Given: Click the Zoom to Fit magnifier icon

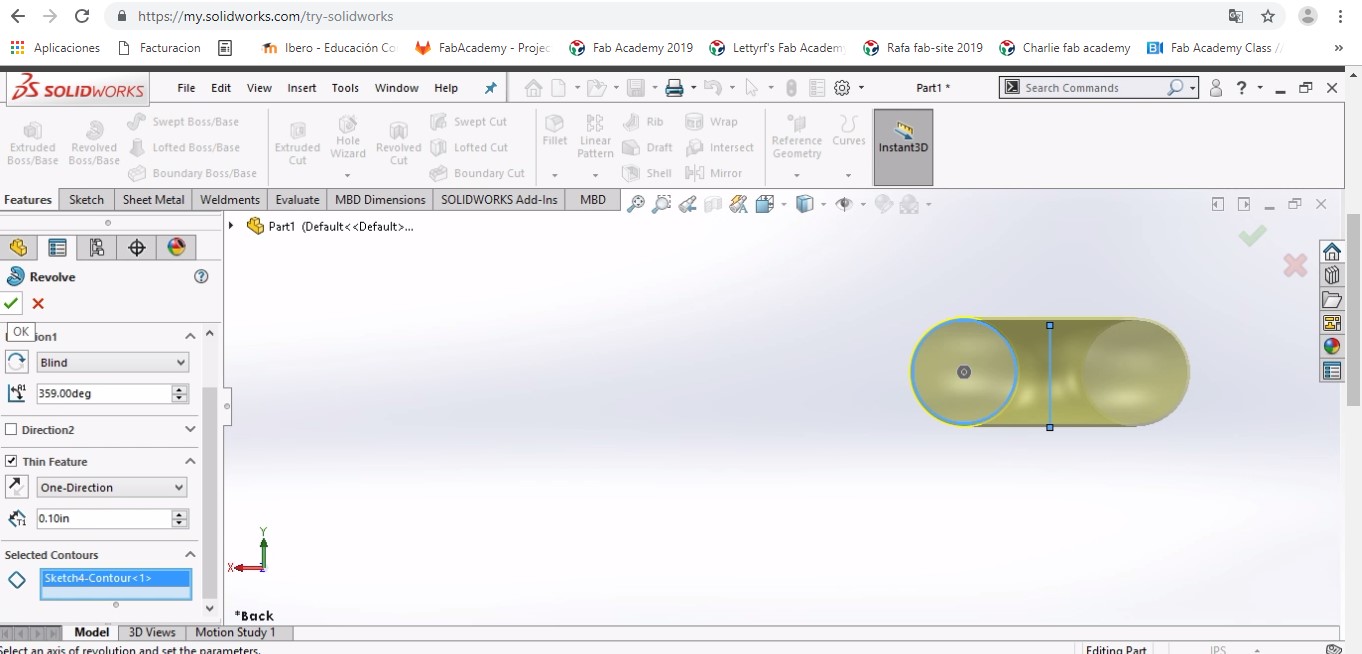Looking at the screenshot, I should point(636,204).
